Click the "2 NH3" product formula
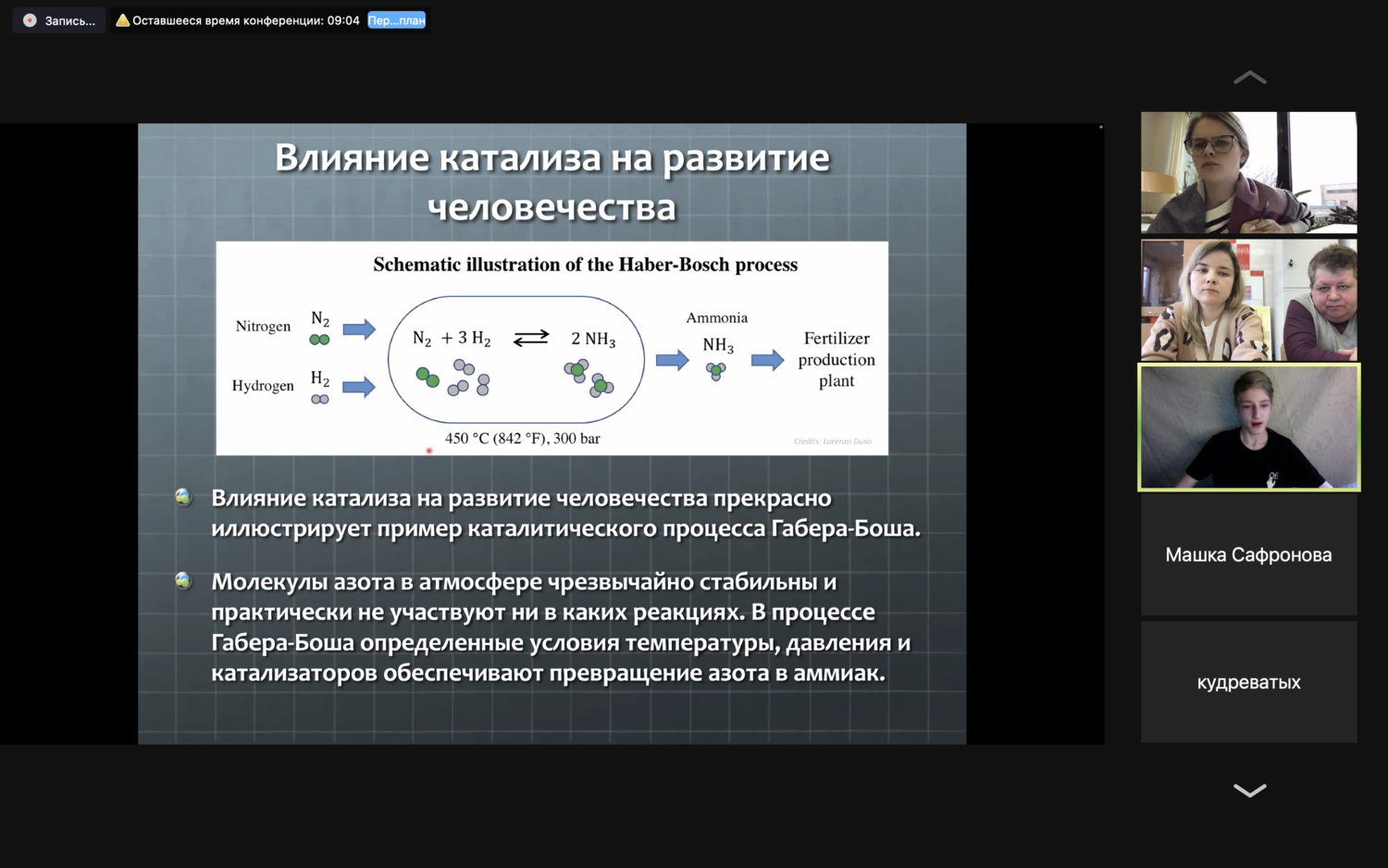 pyautogui.click(x=593, y=340)
